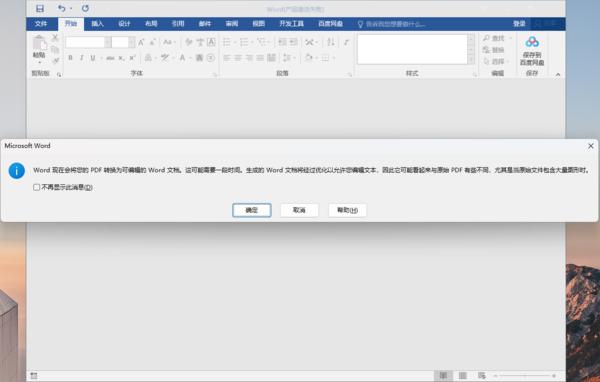Click the 确定 button in the dialog

coord(252,210)
